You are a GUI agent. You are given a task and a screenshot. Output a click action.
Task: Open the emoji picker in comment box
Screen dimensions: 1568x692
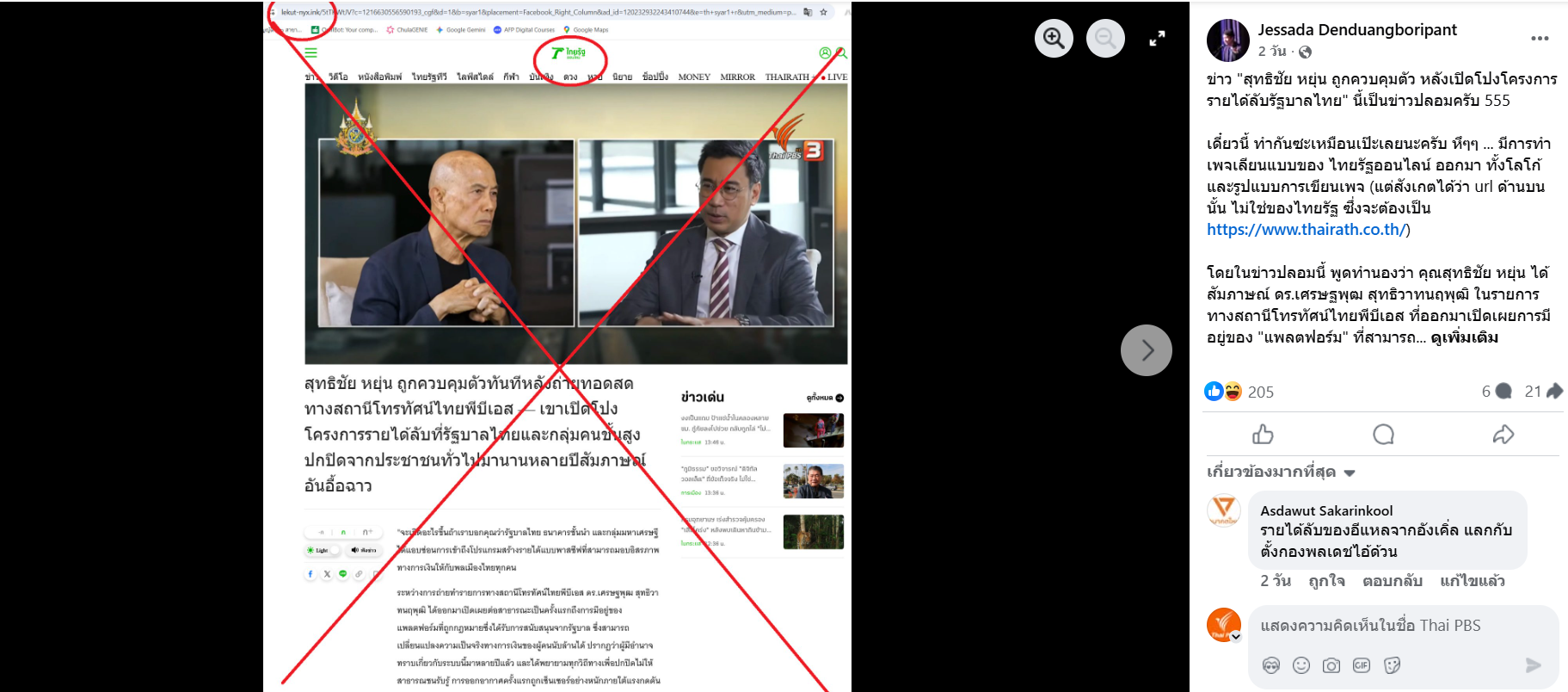coord(1301,665)
